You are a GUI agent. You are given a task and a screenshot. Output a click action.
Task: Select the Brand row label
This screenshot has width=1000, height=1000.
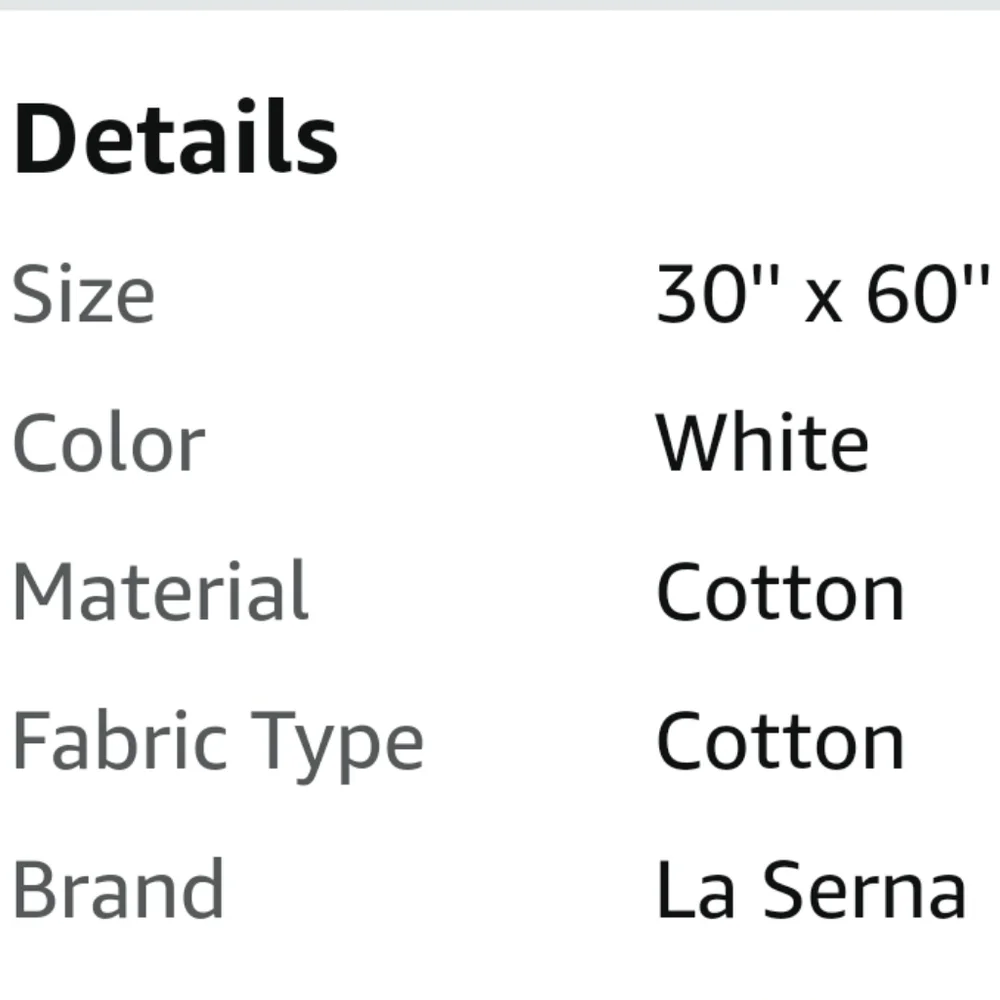119,888
